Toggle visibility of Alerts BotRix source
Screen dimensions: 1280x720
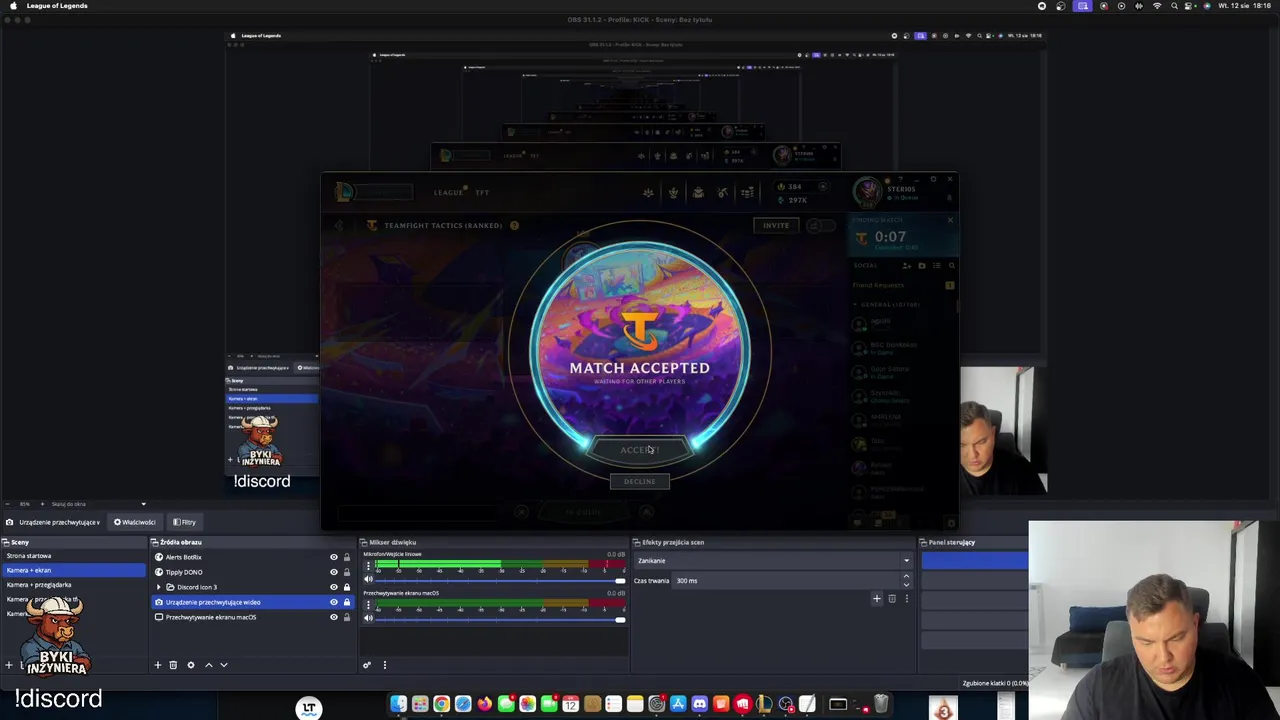pyautogui.click(x=334, y=557)
